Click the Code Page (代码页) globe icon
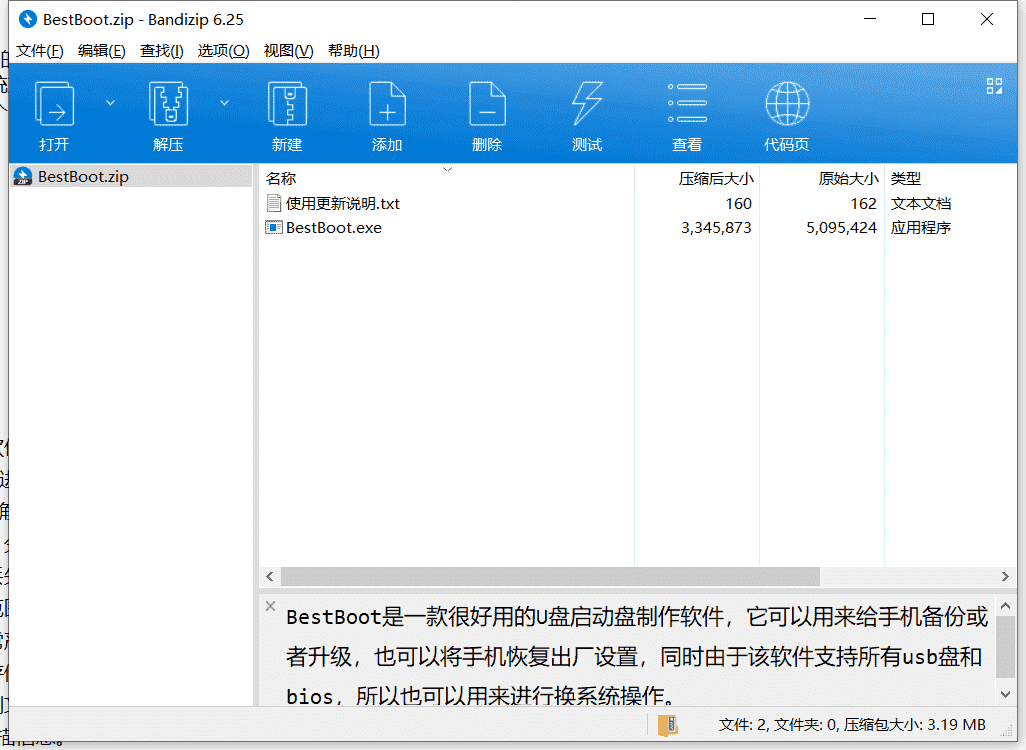1026x750 pixels. 787,103
